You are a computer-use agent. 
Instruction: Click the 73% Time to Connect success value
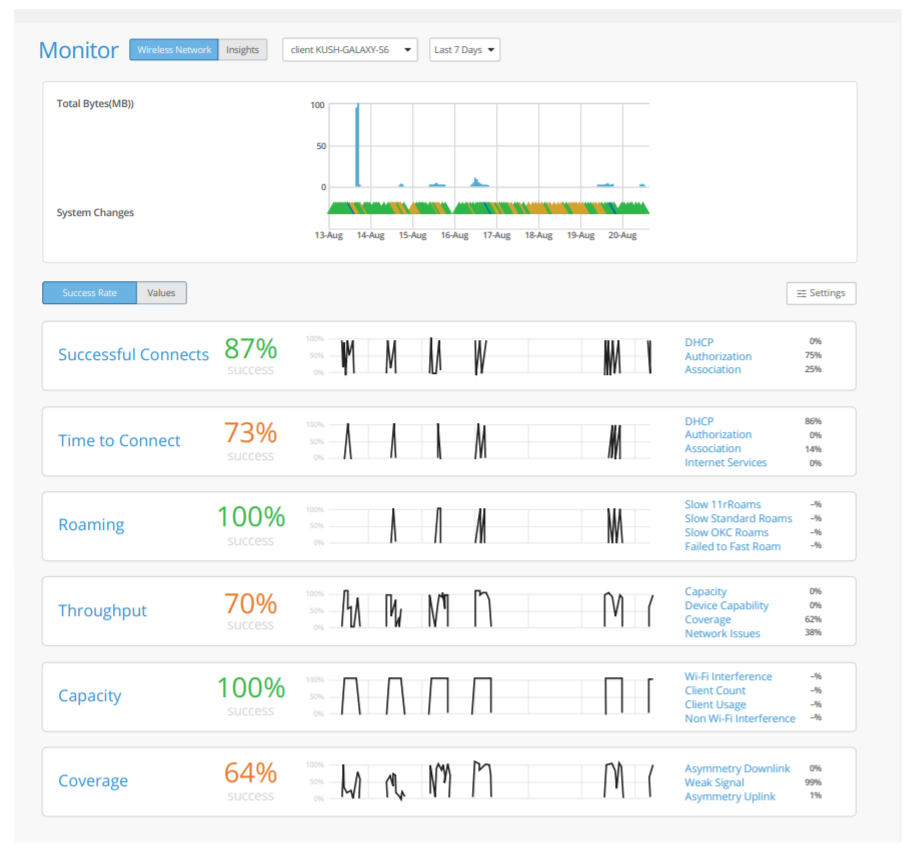point(251,433)
